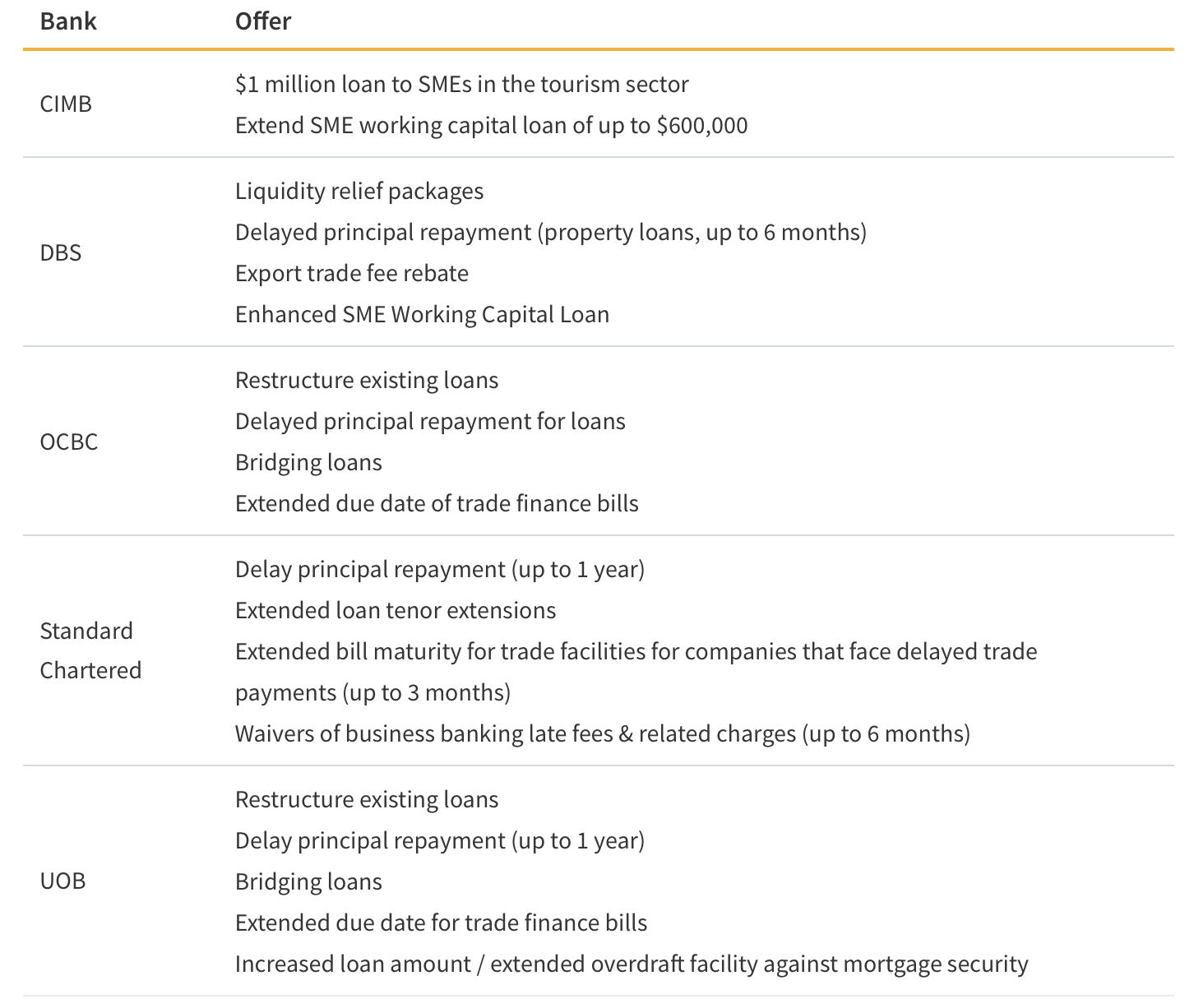Click the Offer column header
The width and height of the screenshot is (1194, 1008).
[263, 21]
